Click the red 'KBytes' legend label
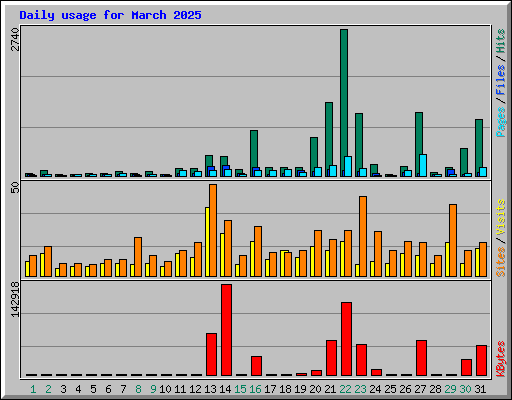Screen dimensions: 512x400 (500, 359)
